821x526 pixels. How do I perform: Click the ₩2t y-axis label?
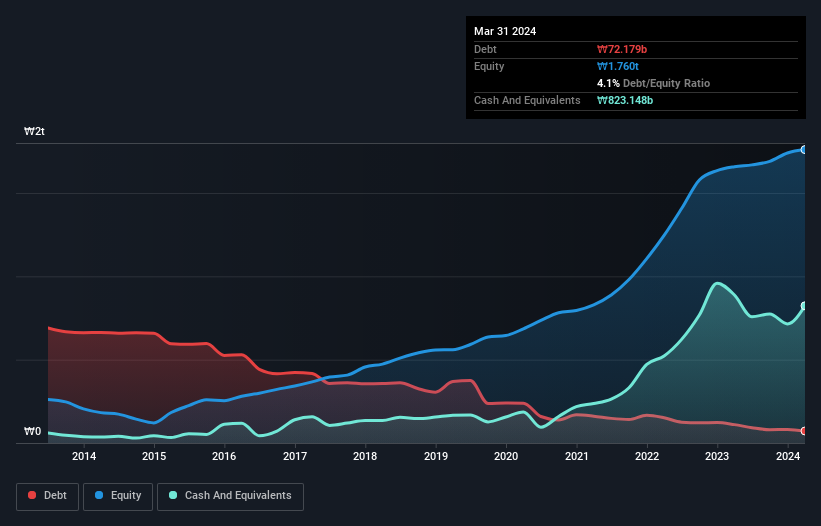pyautogui.click(x=35, y=131)
